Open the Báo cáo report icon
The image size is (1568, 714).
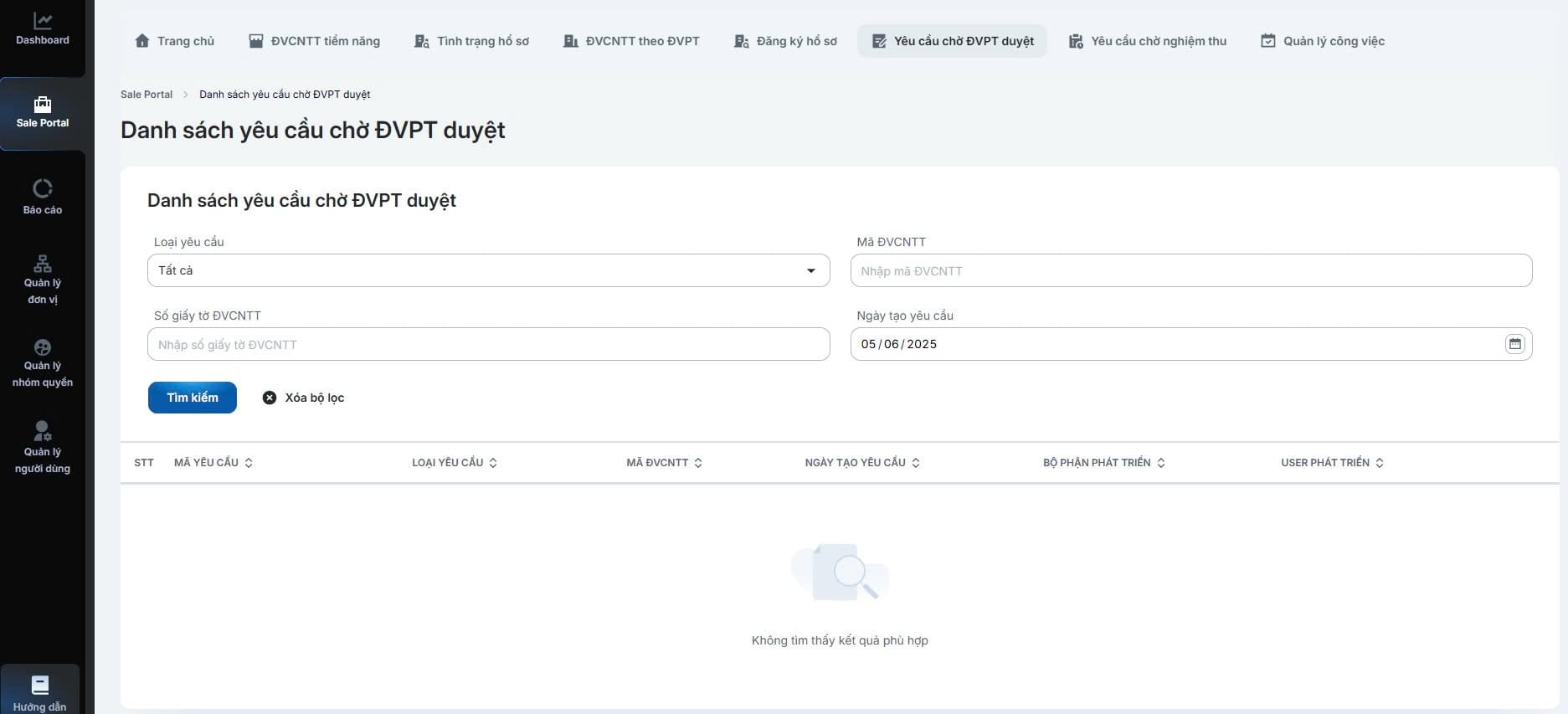pyautogui.click(x=43, y=188)
